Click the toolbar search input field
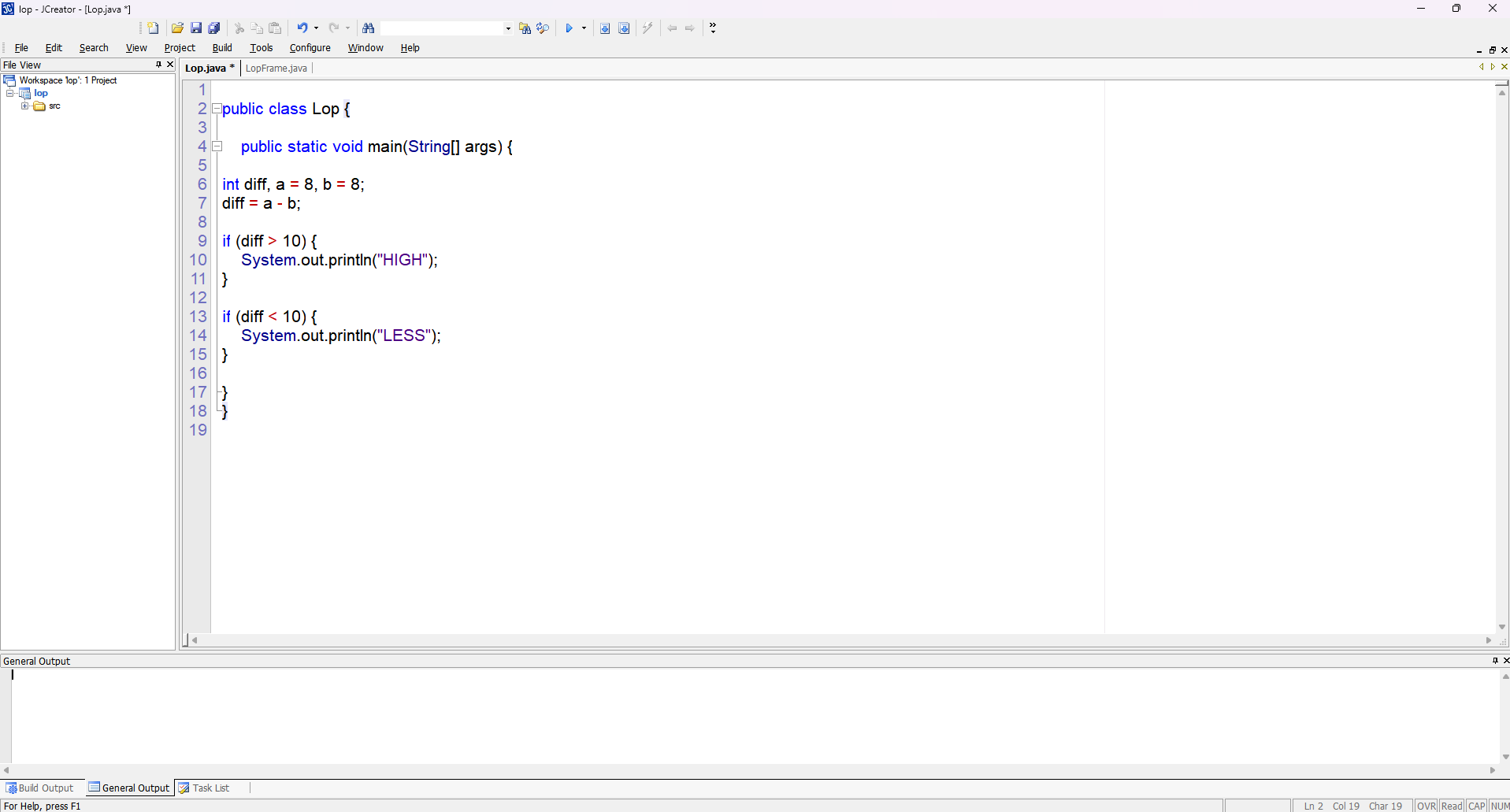 pyautogui.click(x=443, y=28)
